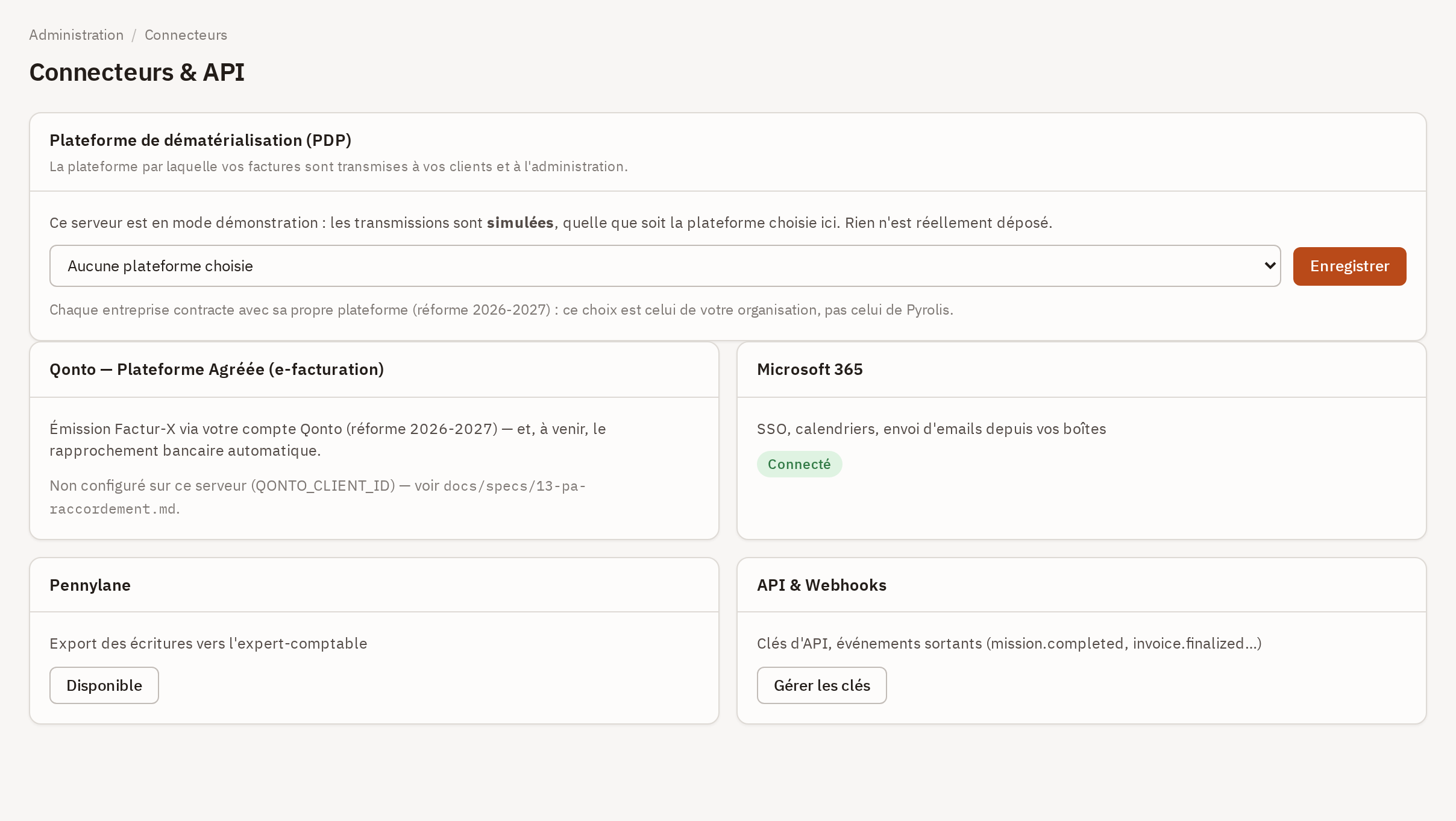1456x821 pixels.
Task: Click 'SSO, calendriers, envoi d'emails' description
Action: click(931, 429)
